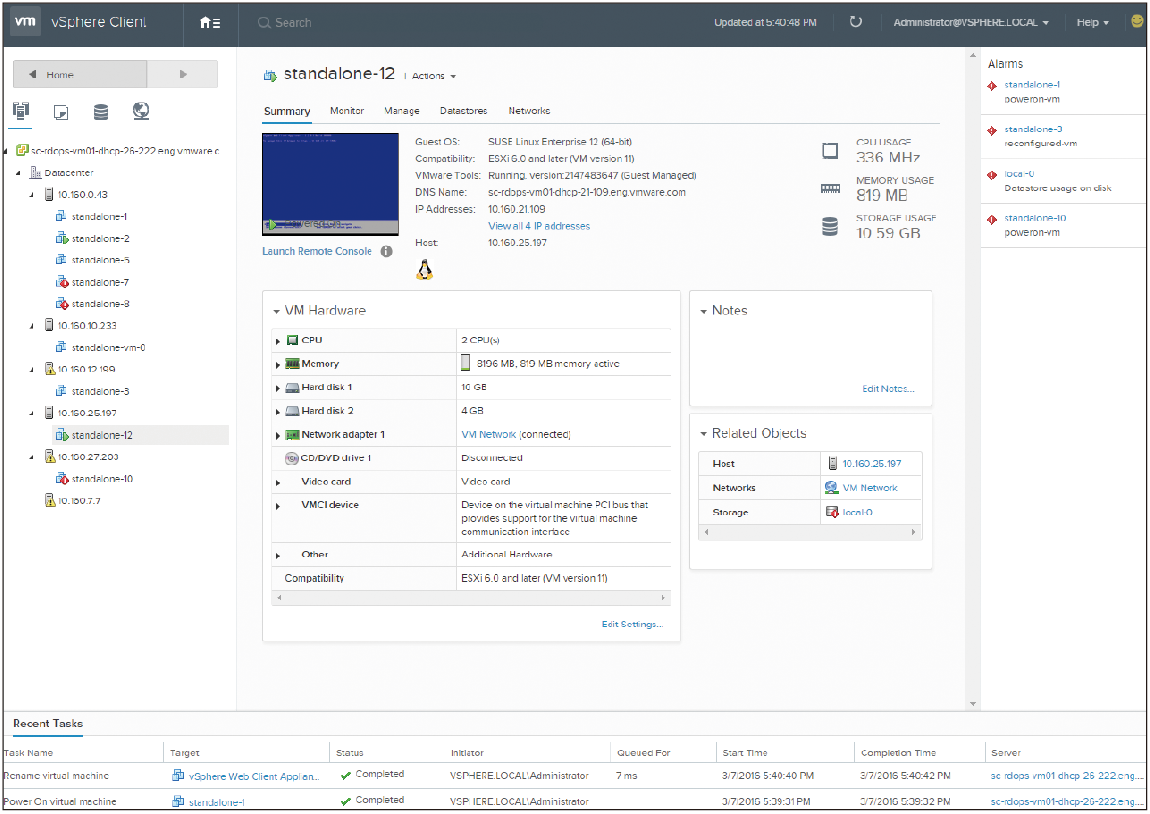Open the Administrator@VSPHERE.LOCAL user menu
Image resolution: width=1150 pixels, height=814 pixels.
point(971,23)
